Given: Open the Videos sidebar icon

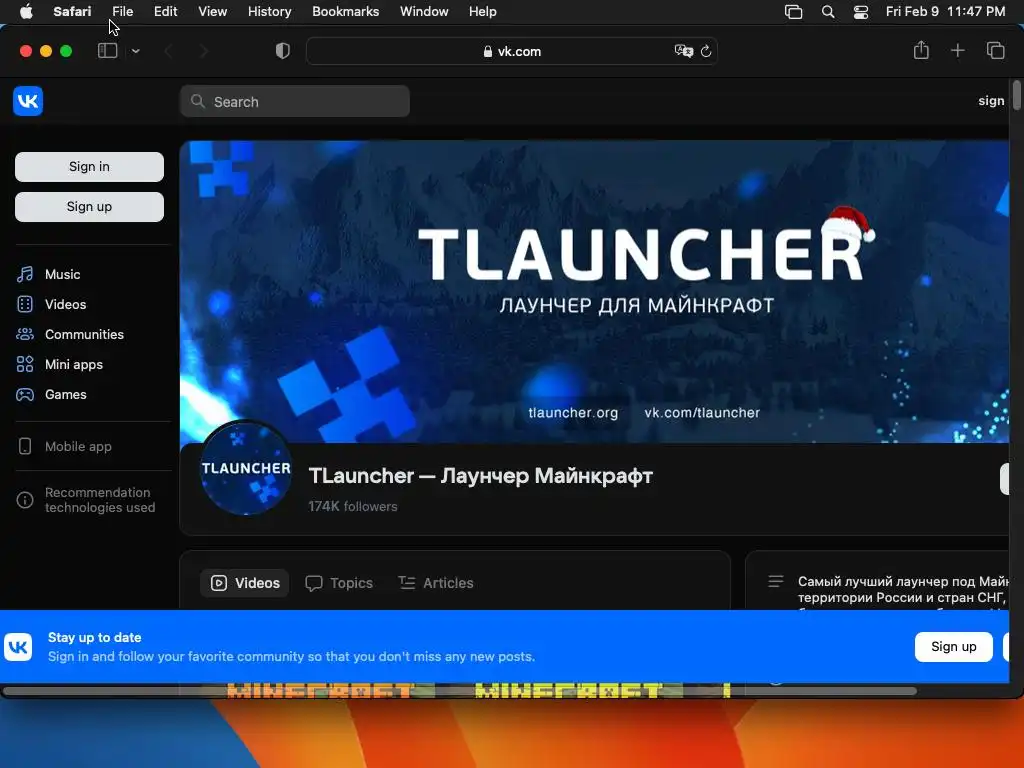Looking at the screenshot, I should click(x=25, y=304).
